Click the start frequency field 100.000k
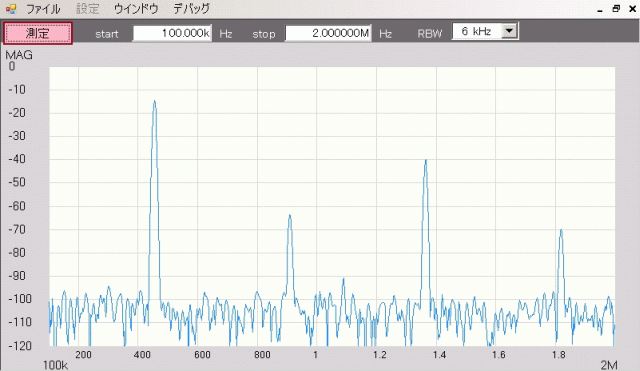 [172, 33]
